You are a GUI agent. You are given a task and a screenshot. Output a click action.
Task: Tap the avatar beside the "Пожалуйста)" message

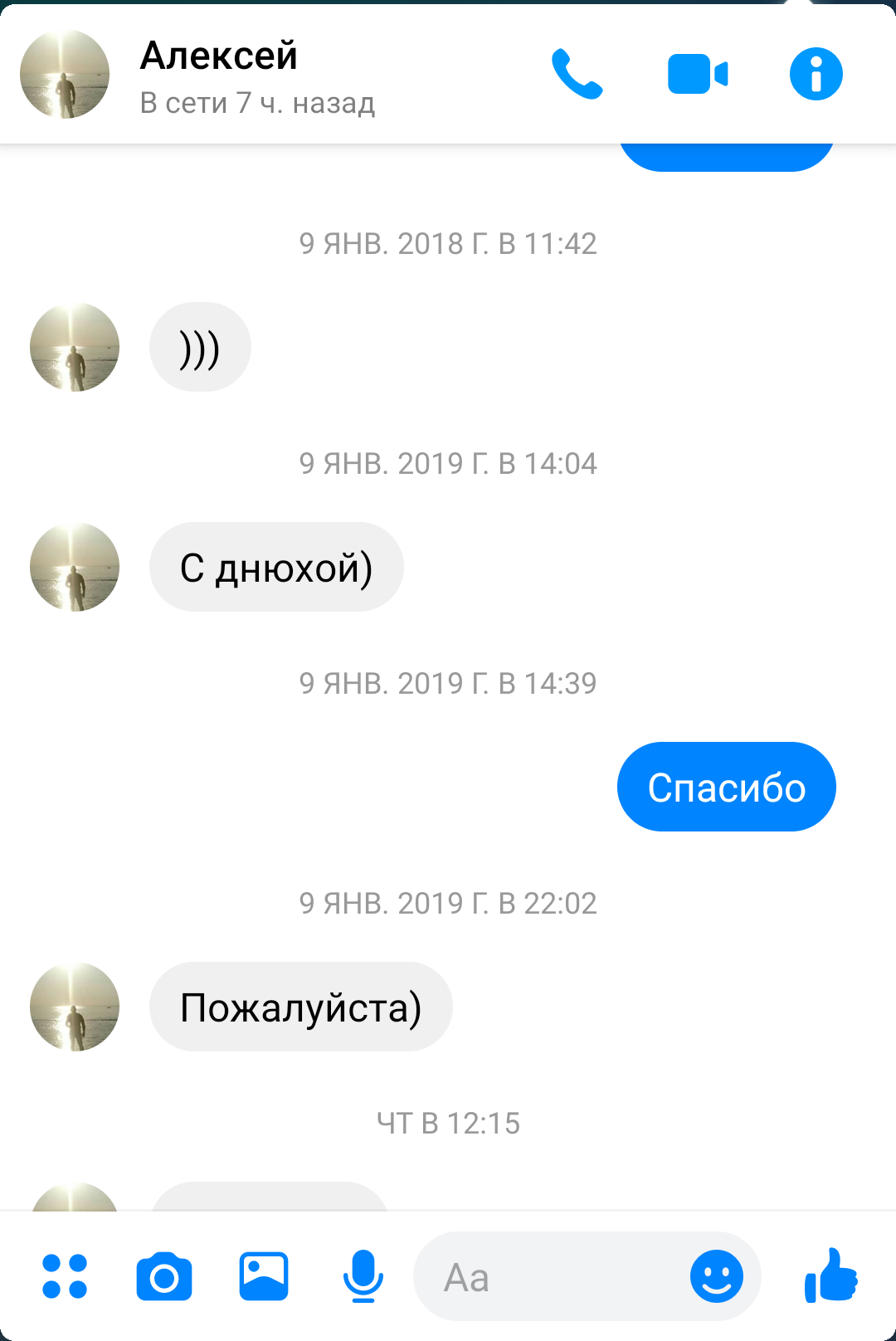coord(75,1007)
